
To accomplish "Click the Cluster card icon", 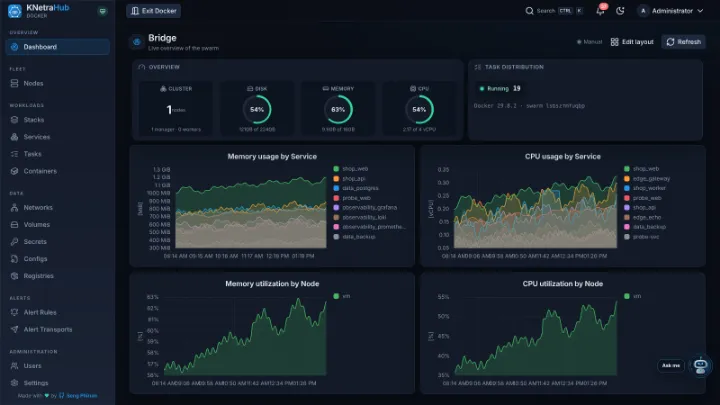I will click(163, 89).
